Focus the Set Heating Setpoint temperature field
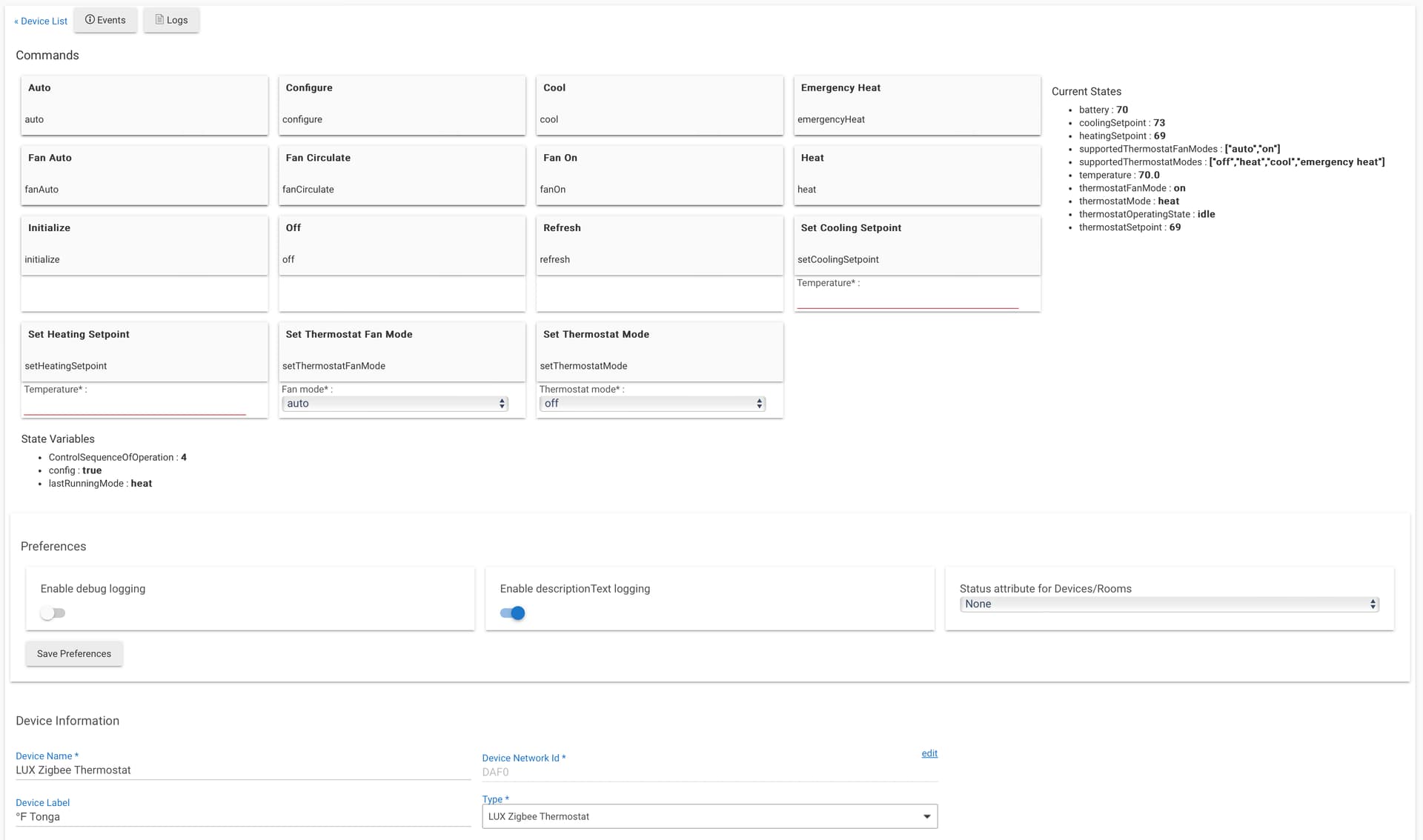This screenshot has width=1423, height=840. click(134, 407)
